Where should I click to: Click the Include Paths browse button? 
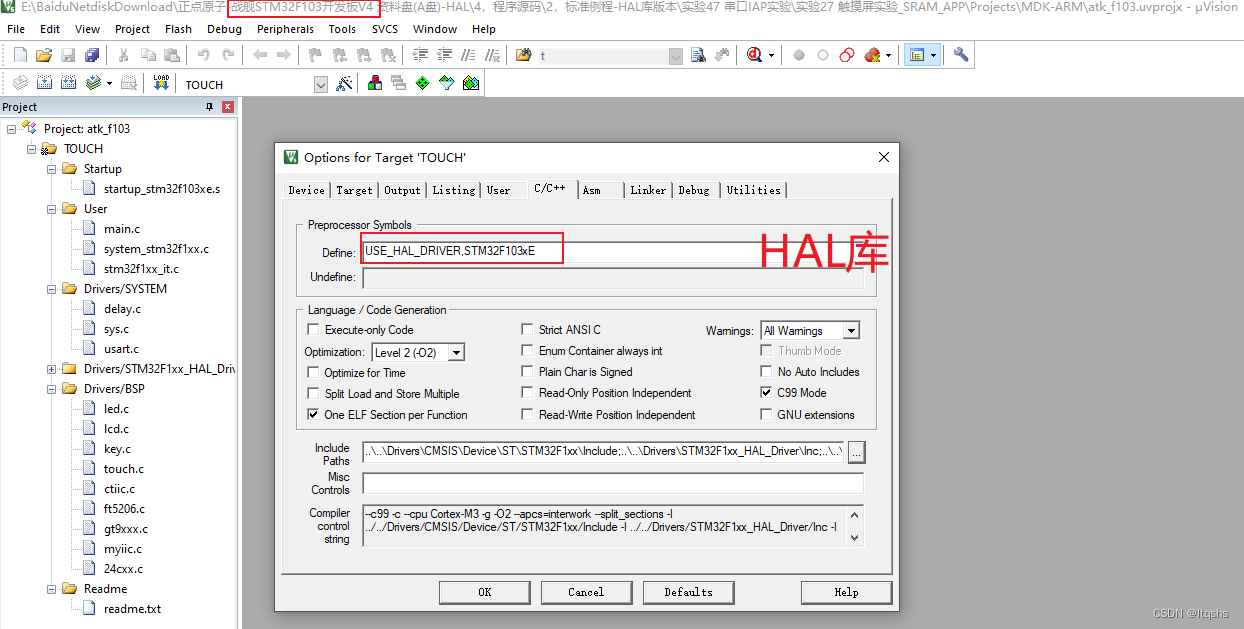856,452
